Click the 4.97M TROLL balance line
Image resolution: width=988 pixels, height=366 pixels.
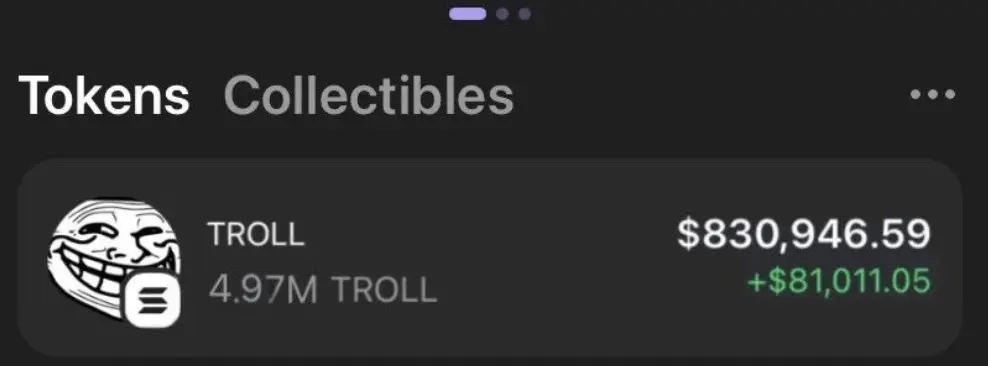322,290
